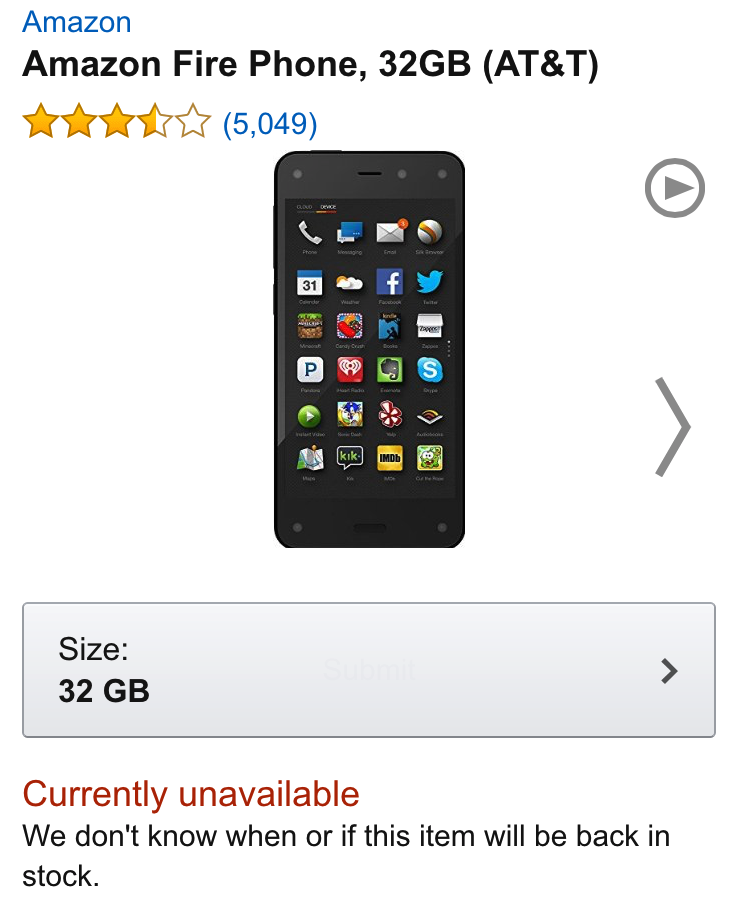
Task: Click the Yelp app icon
Action: (x=389, y=414)
